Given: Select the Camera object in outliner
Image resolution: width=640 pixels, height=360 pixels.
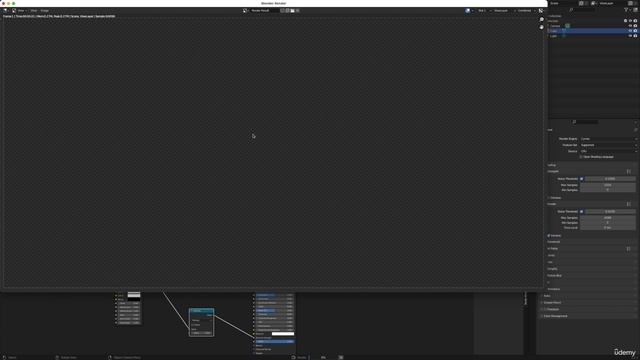Looking at the screenshot, I should (556, 26).
